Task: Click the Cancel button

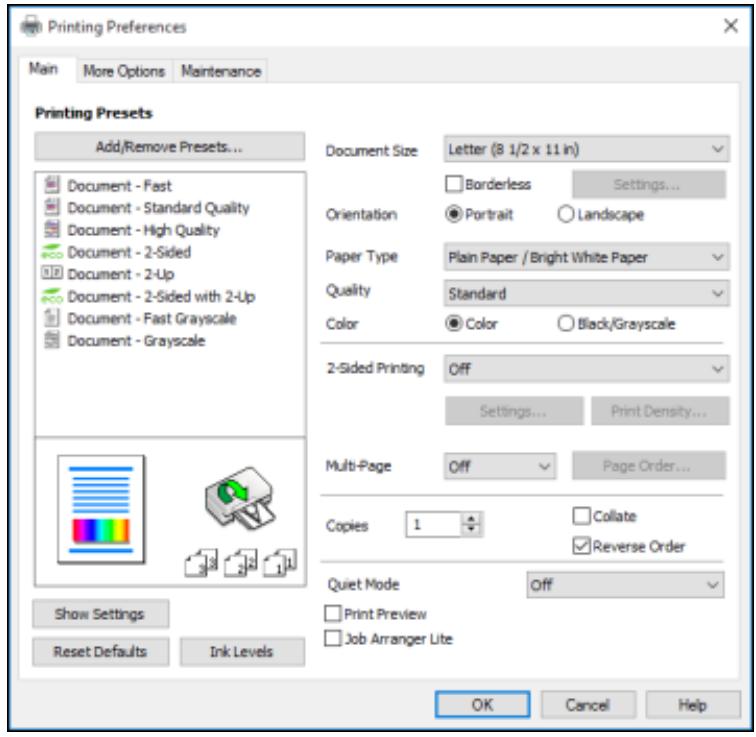Action: (x=588, y=705)
